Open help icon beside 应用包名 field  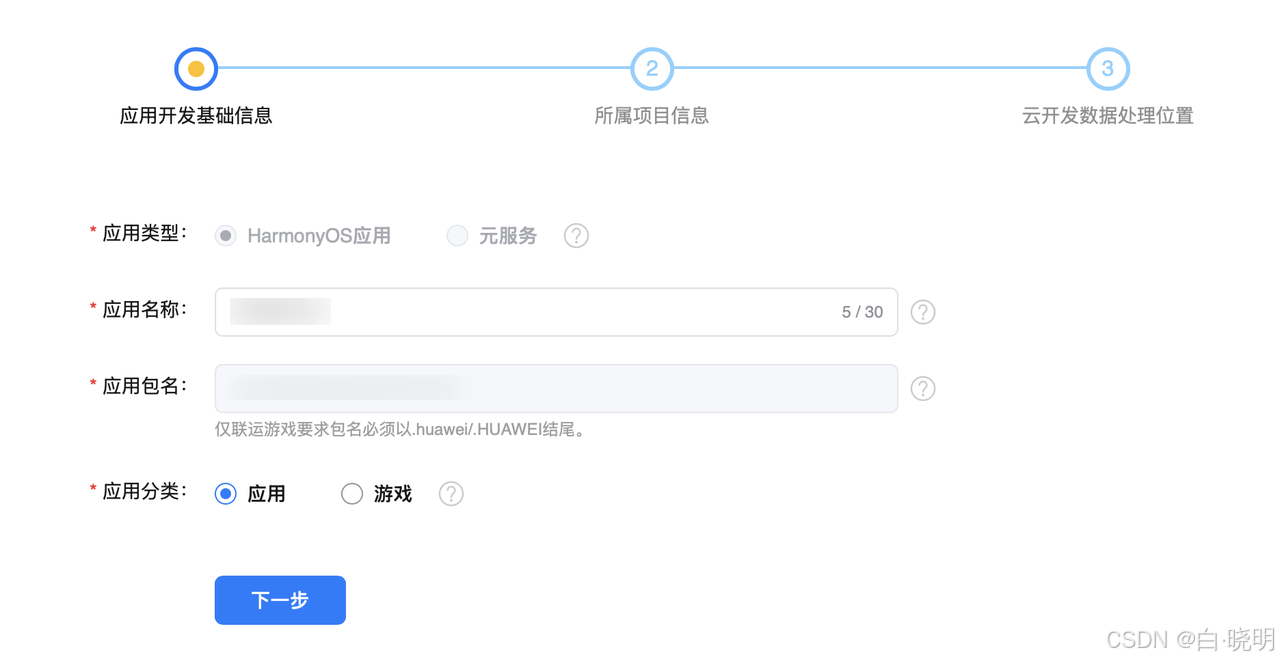923,388
